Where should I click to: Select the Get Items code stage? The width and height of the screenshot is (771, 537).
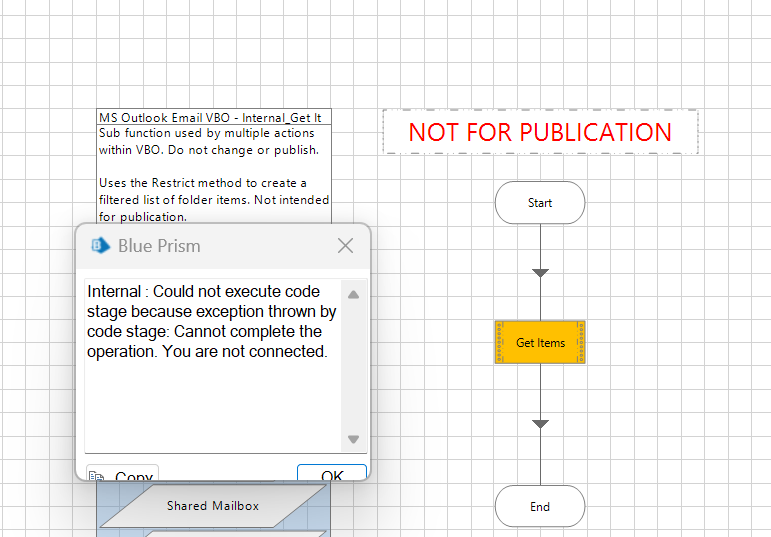tap(540, 343)
